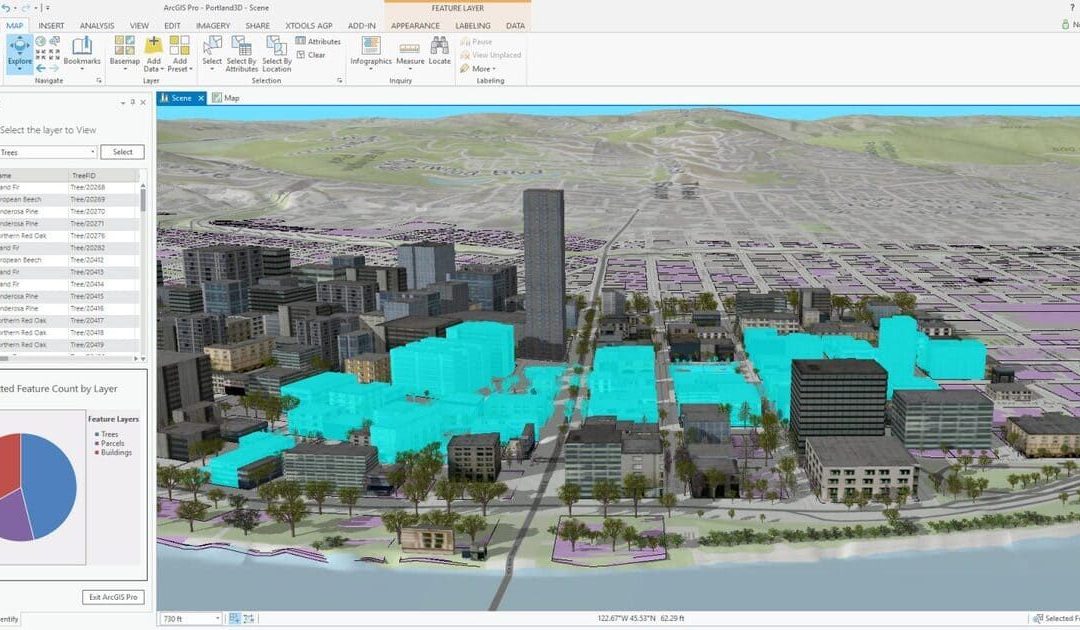This screenshot has width=1080, height=630.
Task: Open the LABELING contextual tab
Action: coord(472,25)
